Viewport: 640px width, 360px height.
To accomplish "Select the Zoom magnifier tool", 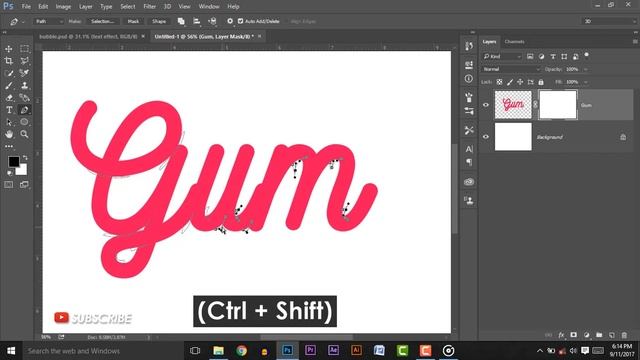I will 24,134.
